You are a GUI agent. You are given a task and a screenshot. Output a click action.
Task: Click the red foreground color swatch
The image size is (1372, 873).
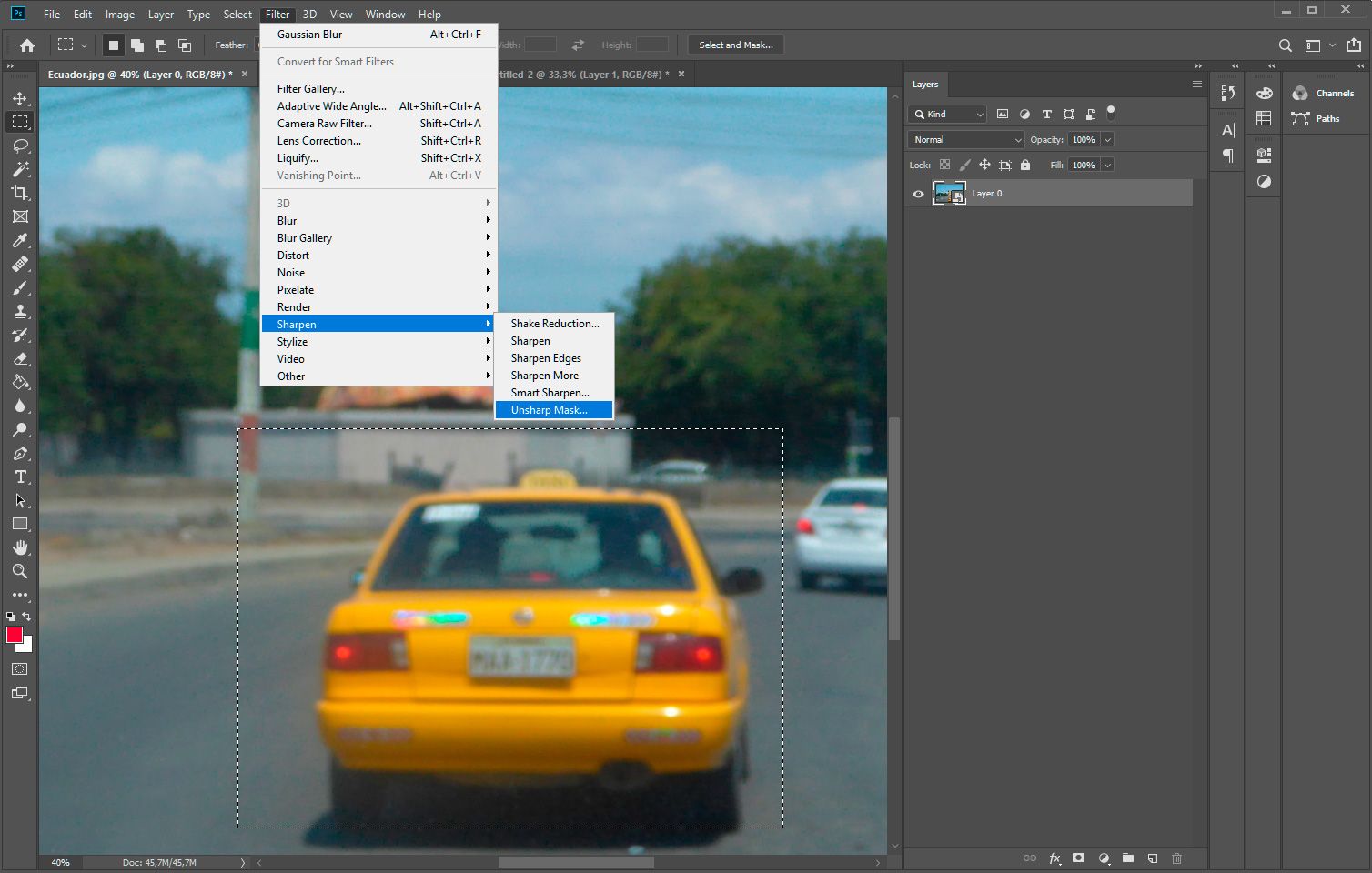pyautogui.click(x=13, y=636)
